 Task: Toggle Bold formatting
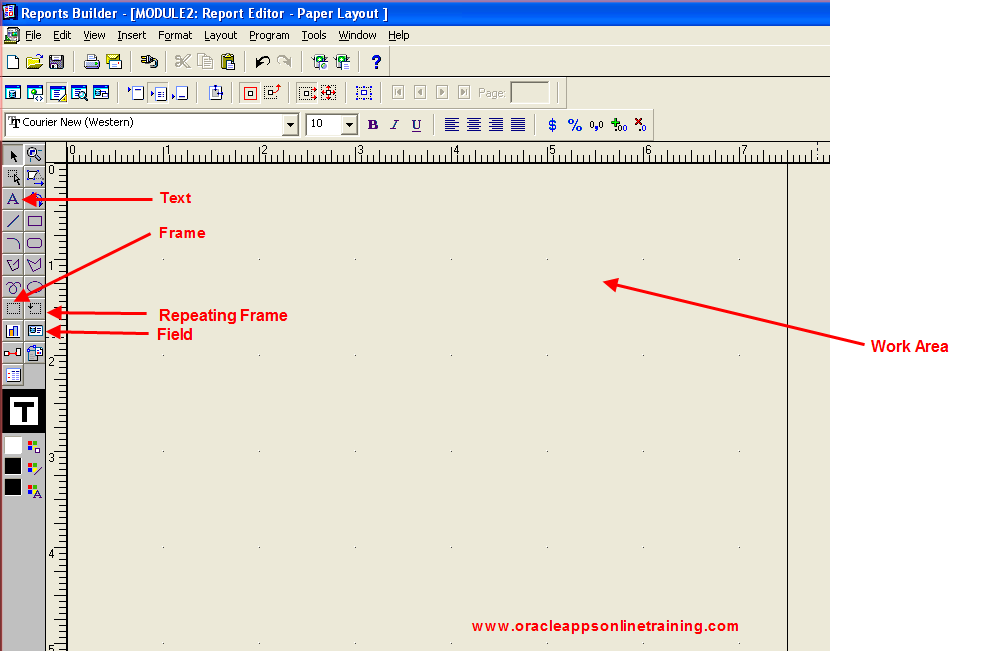point(373,125)
